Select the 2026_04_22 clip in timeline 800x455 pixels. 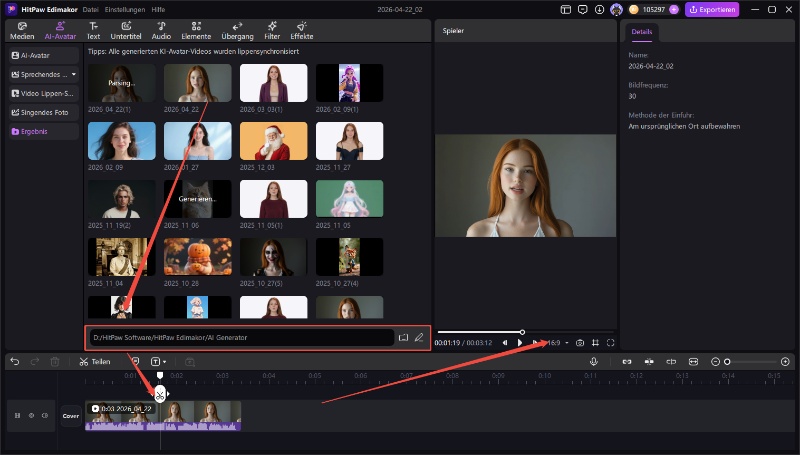point(163,416)
